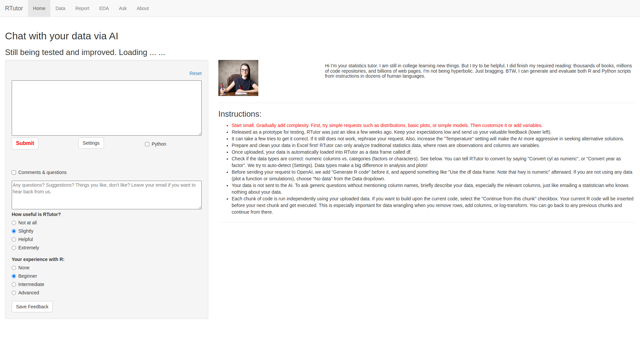Click into the large request text box
Screen dimensions: 640x360
point(107,108)
